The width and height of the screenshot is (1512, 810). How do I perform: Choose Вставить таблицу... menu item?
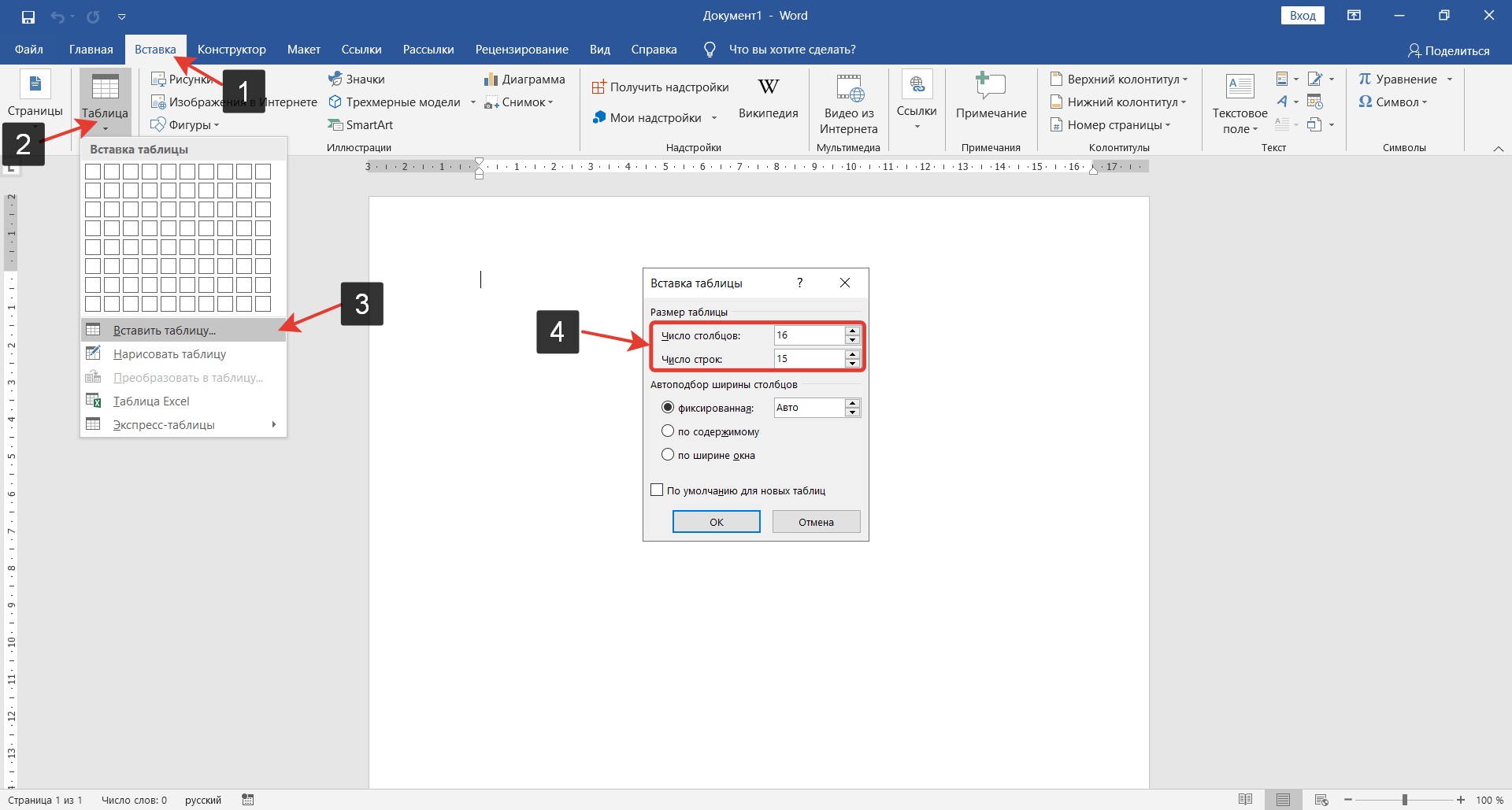(x=183, y=330)
